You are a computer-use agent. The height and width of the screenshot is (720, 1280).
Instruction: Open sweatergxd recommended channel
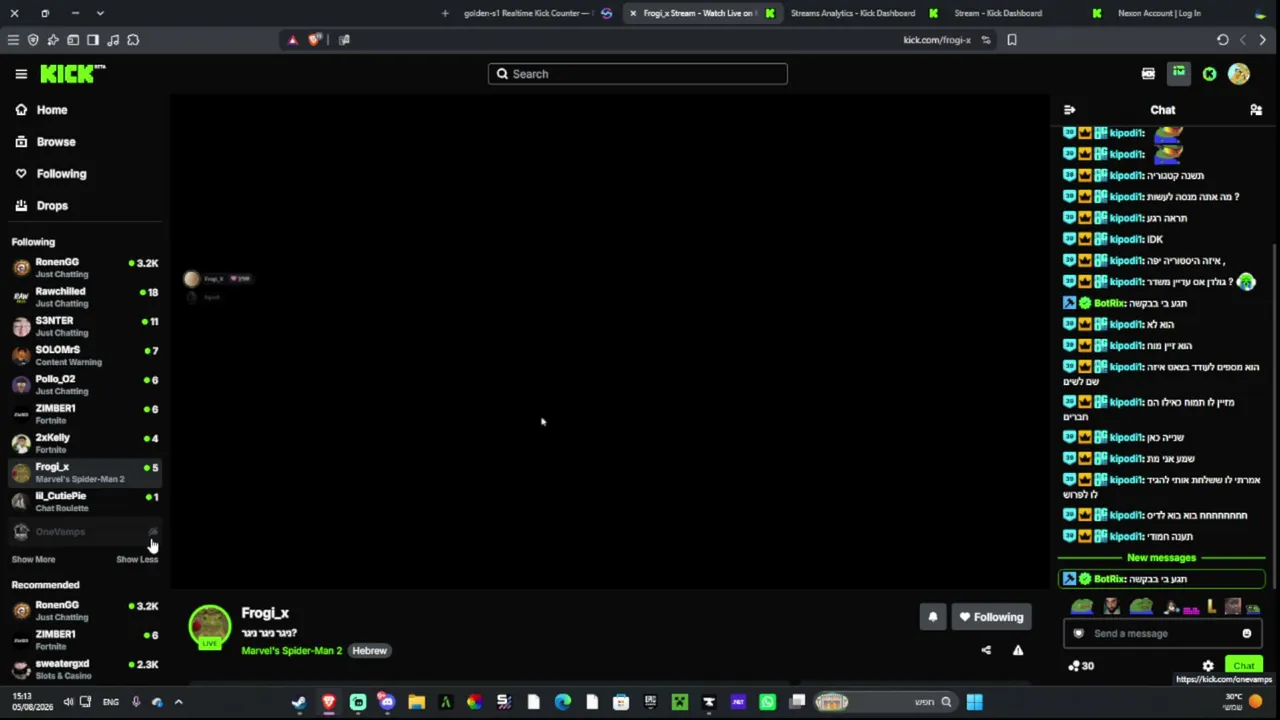tap(85, 669)
